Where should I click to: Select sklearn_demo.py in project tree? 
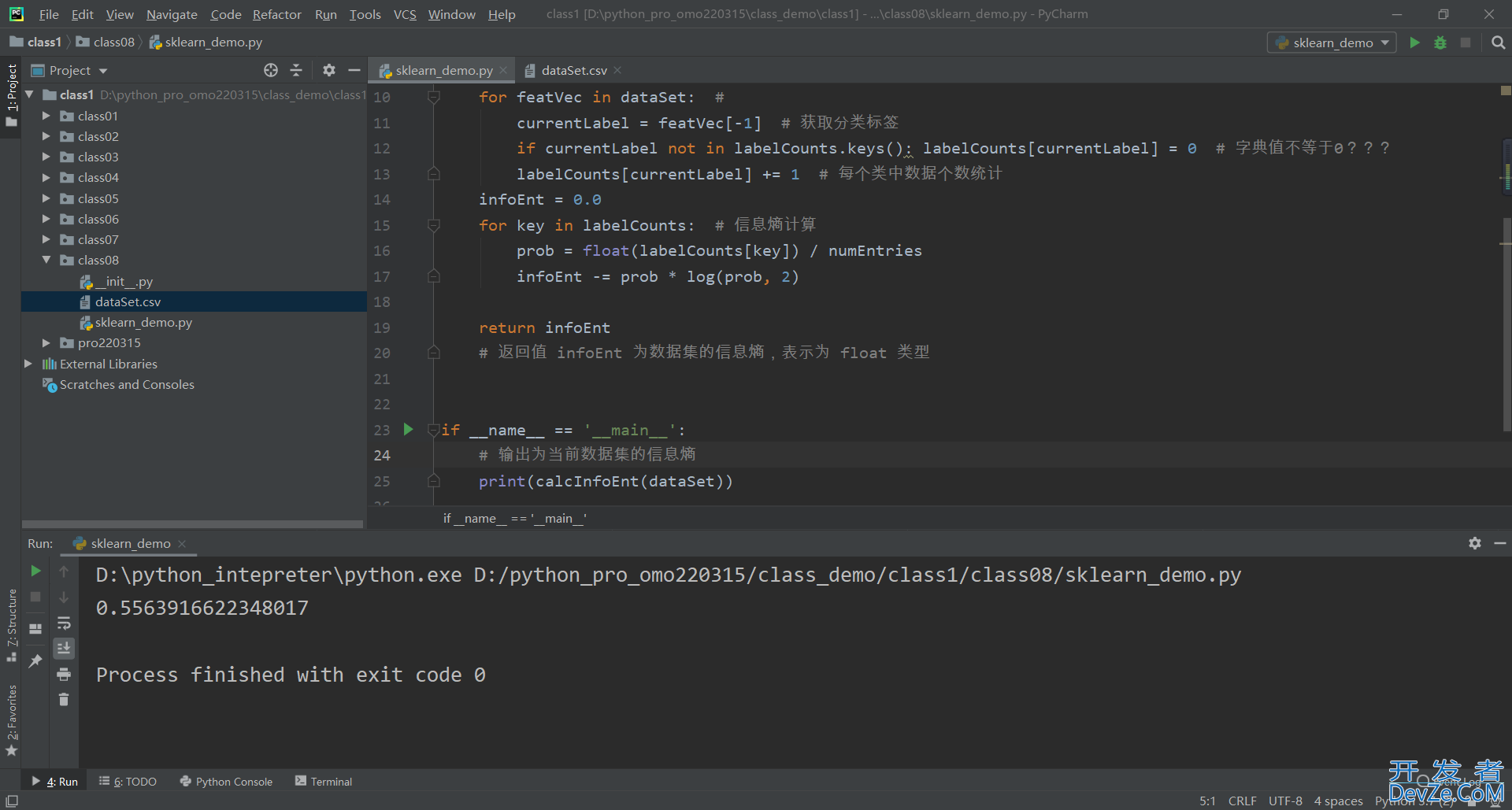coord(136,322)
